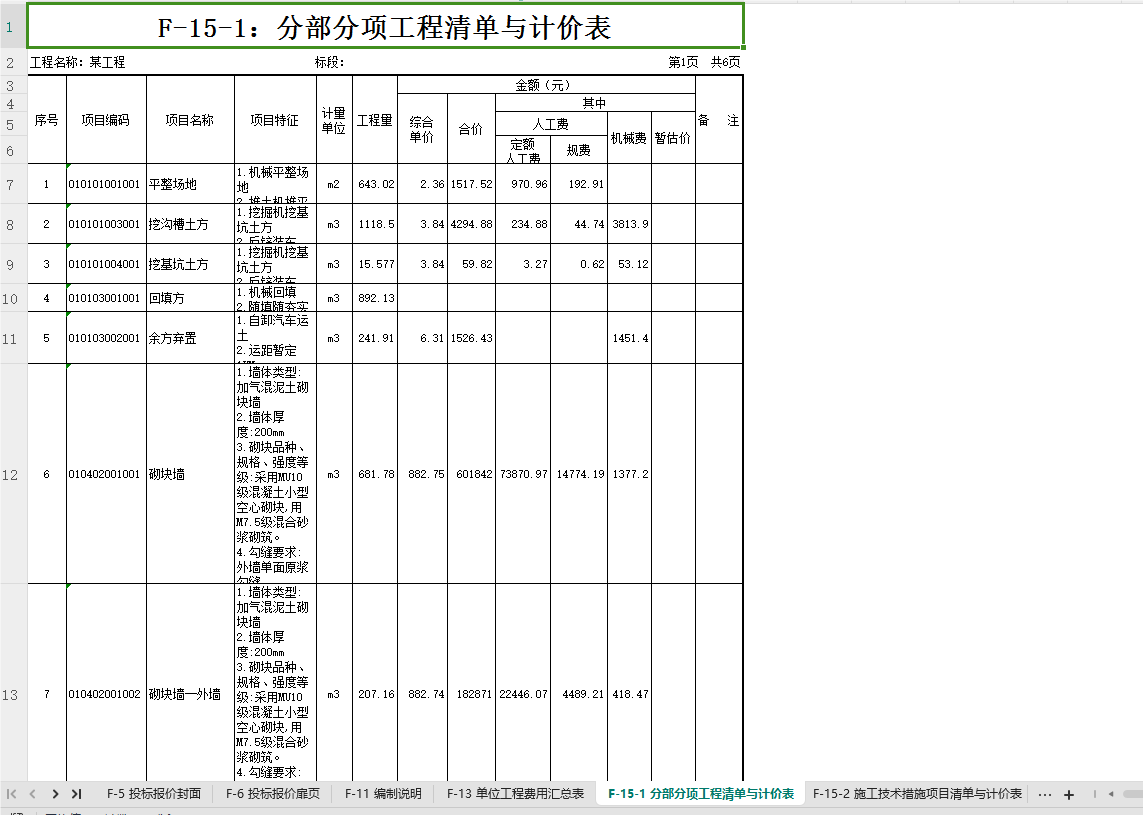Select the 机械费 header cell
1143x815 pixels.
(629, 138)
